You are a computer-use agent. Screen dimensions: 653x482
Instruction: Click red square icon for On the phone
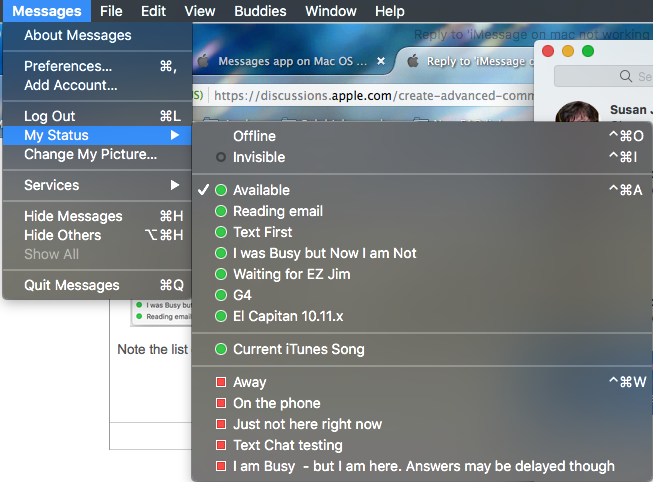click(221, 403)
